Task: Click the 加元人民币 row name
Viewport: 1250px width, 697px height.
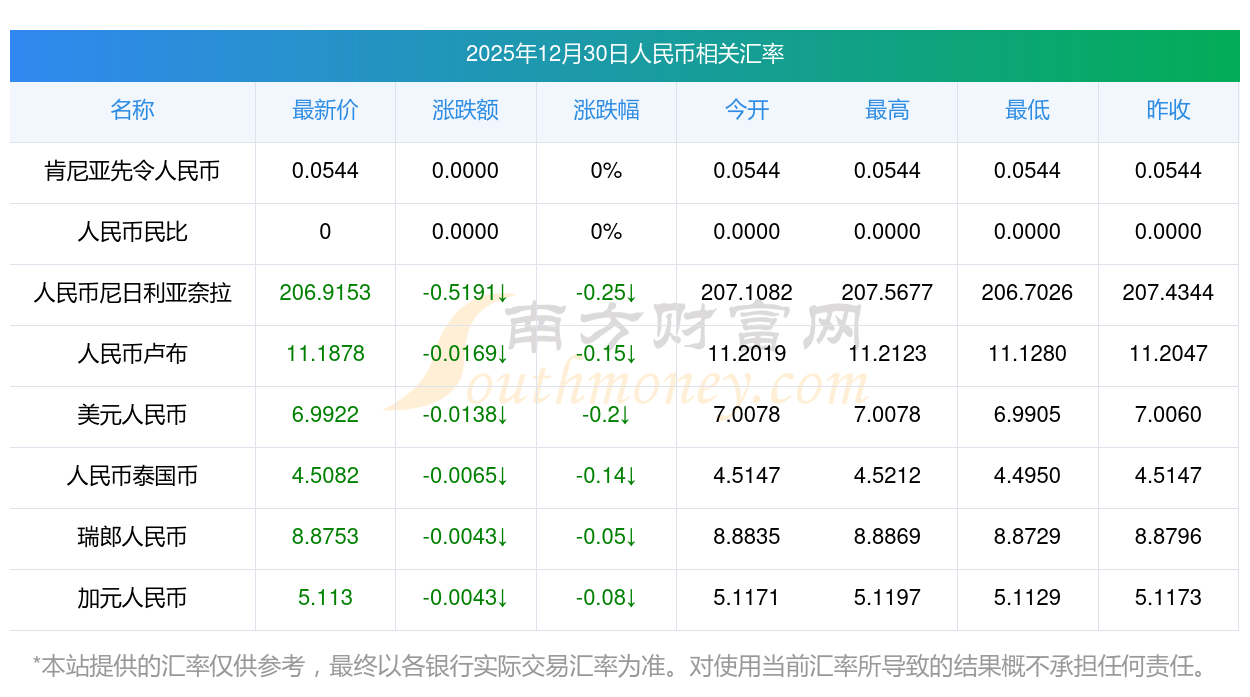Action: pyautogui.click(x=132, y=598)
